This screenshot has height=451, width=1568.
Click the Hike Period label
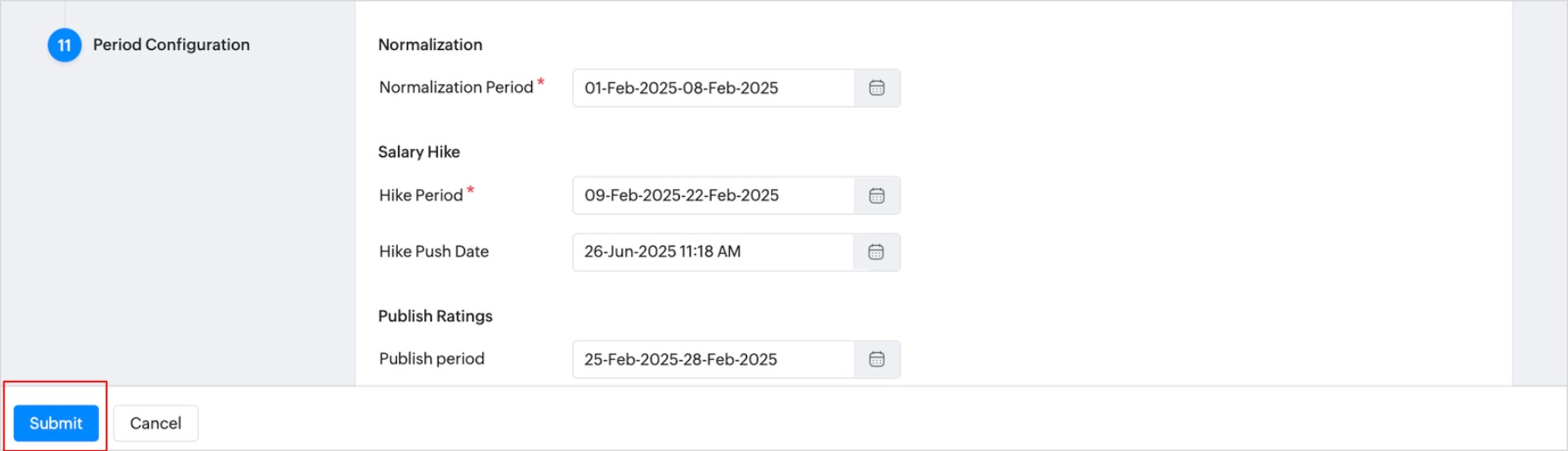click(421, 195)
